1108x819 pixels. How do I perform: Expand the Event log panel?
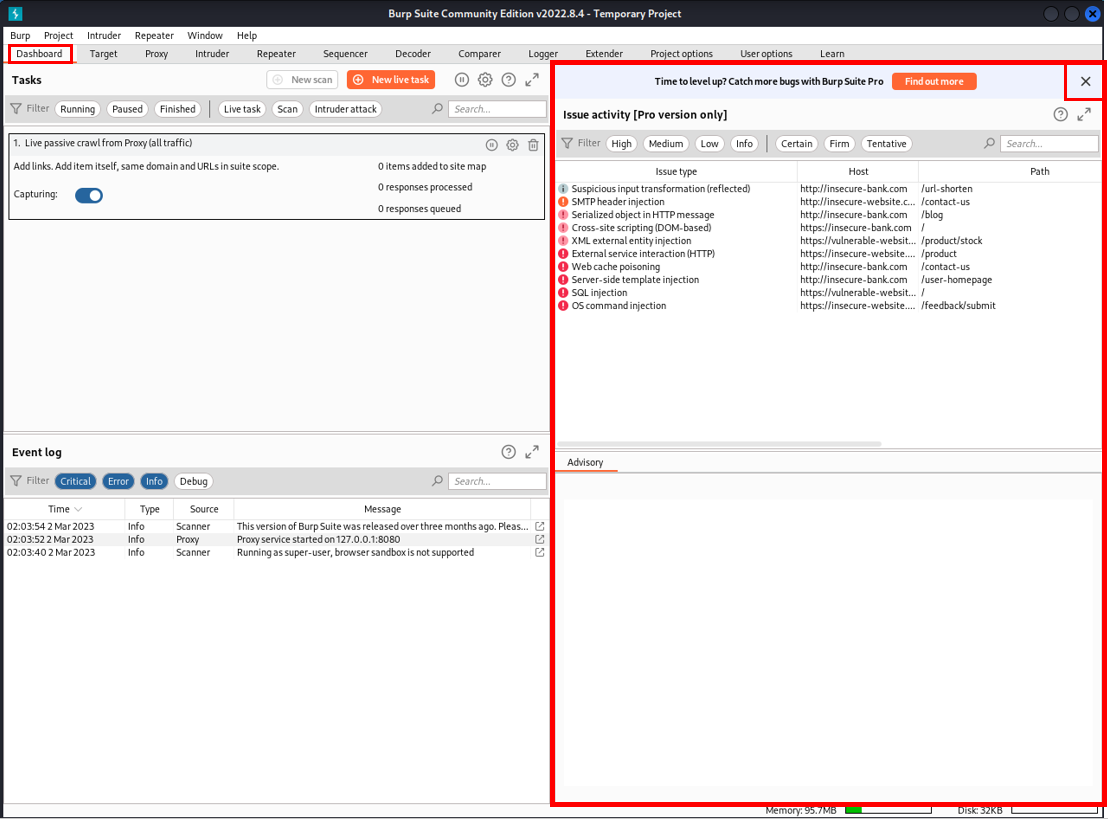(532, 452)
